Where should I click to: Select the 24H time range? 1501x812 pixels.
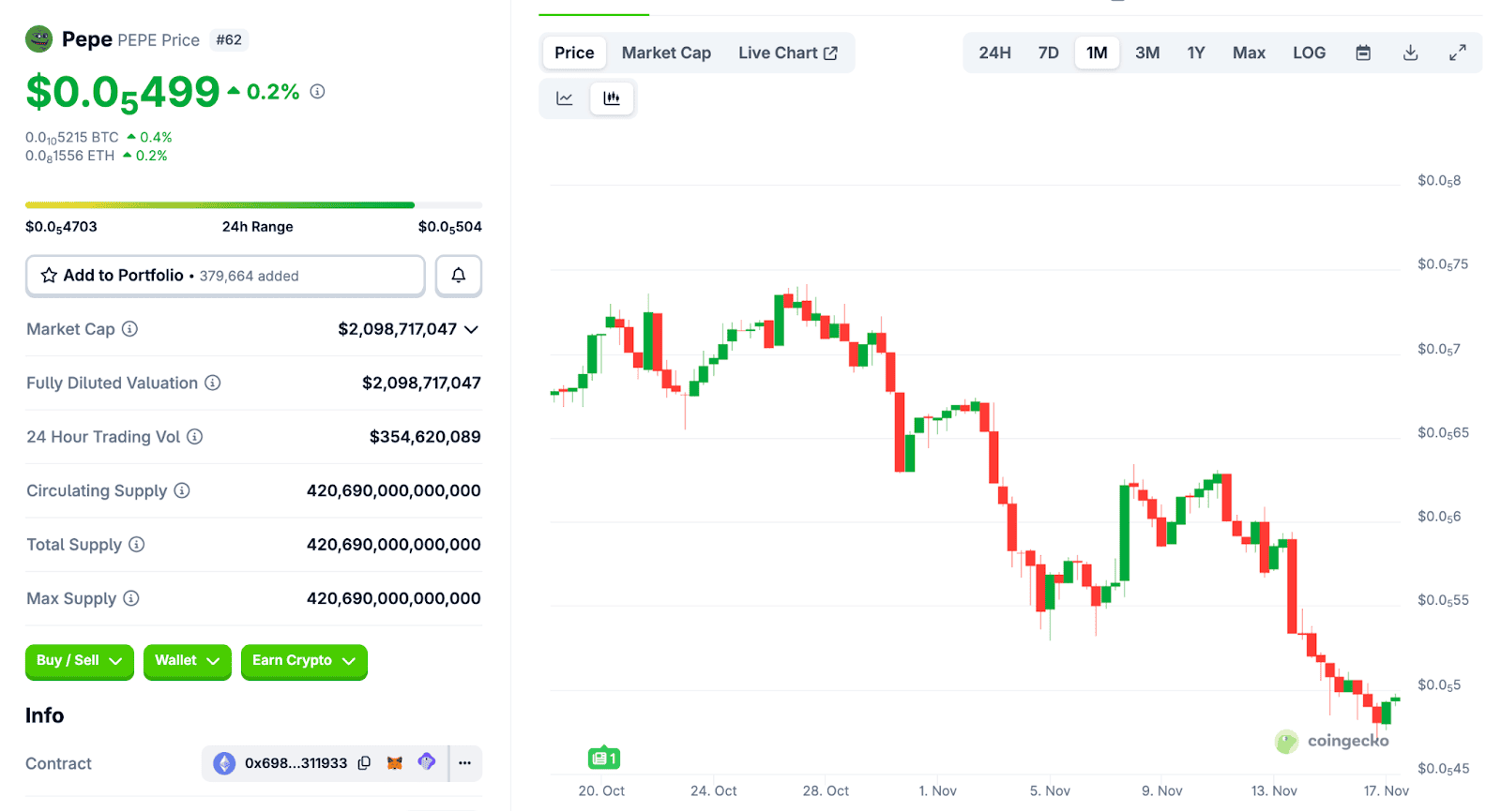[994, 53]
